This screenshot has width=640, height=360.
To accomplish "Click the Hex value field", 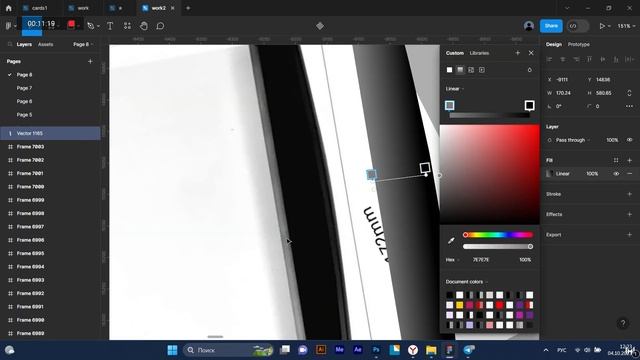I will click(x=481, y=260).
